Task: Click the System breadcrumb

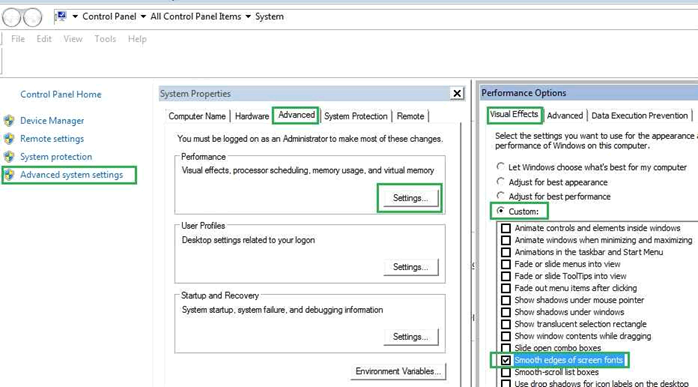Action: [269, 16]
